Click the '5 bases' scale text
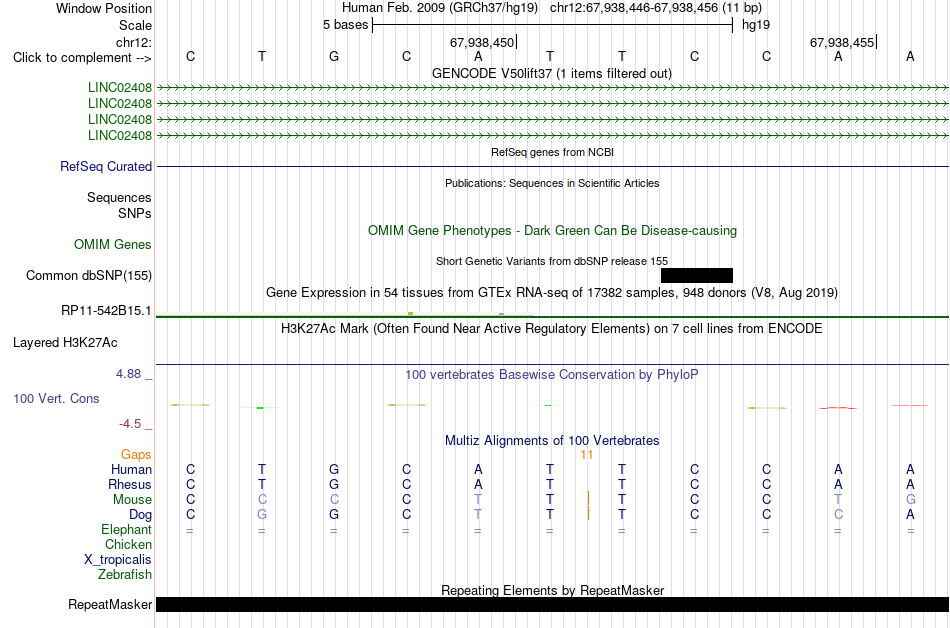 345,25
